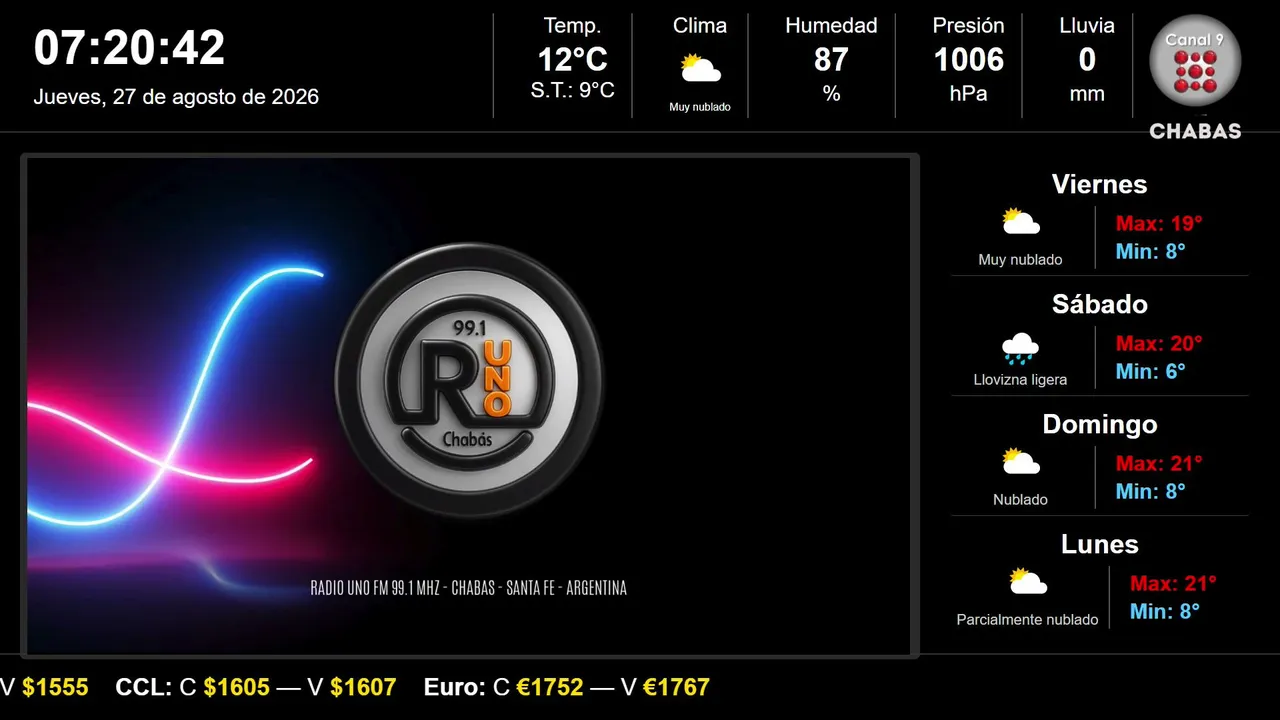Click the Lluvia header label
The image size is (1280, 720).
[1087, 26]
